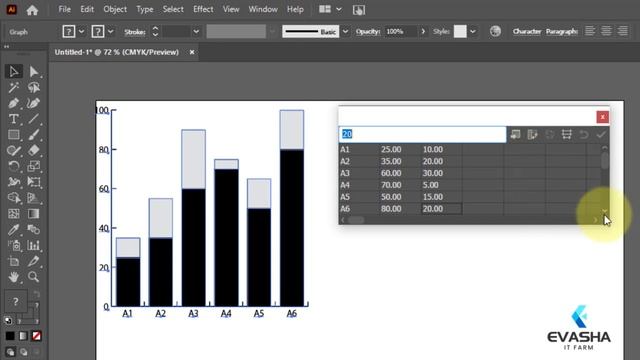Open the Stroke weight dropdown
This screenshot has width=640, height=360.
(196, 31)
